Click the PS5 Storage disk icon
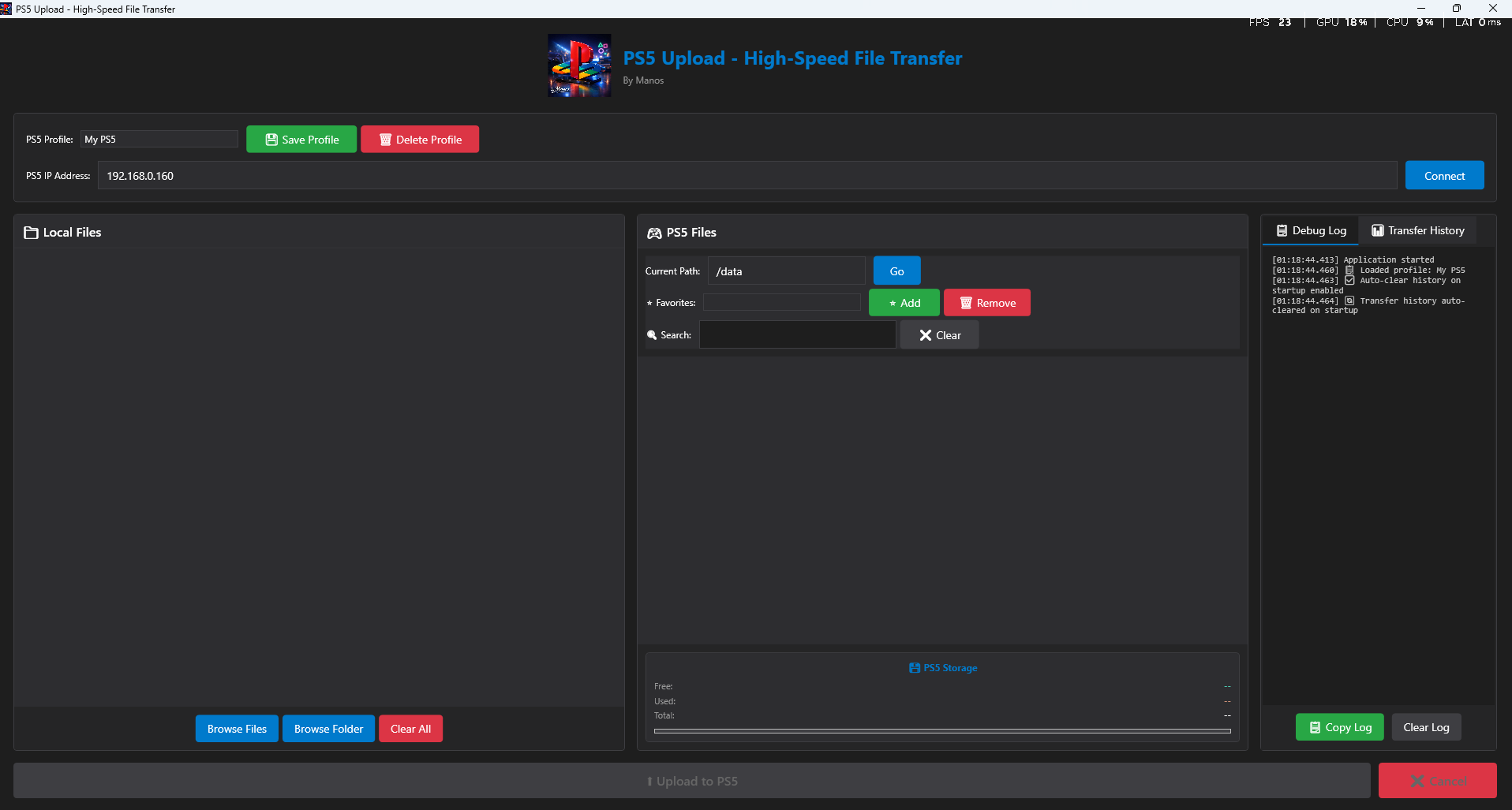 coord(914,668)
